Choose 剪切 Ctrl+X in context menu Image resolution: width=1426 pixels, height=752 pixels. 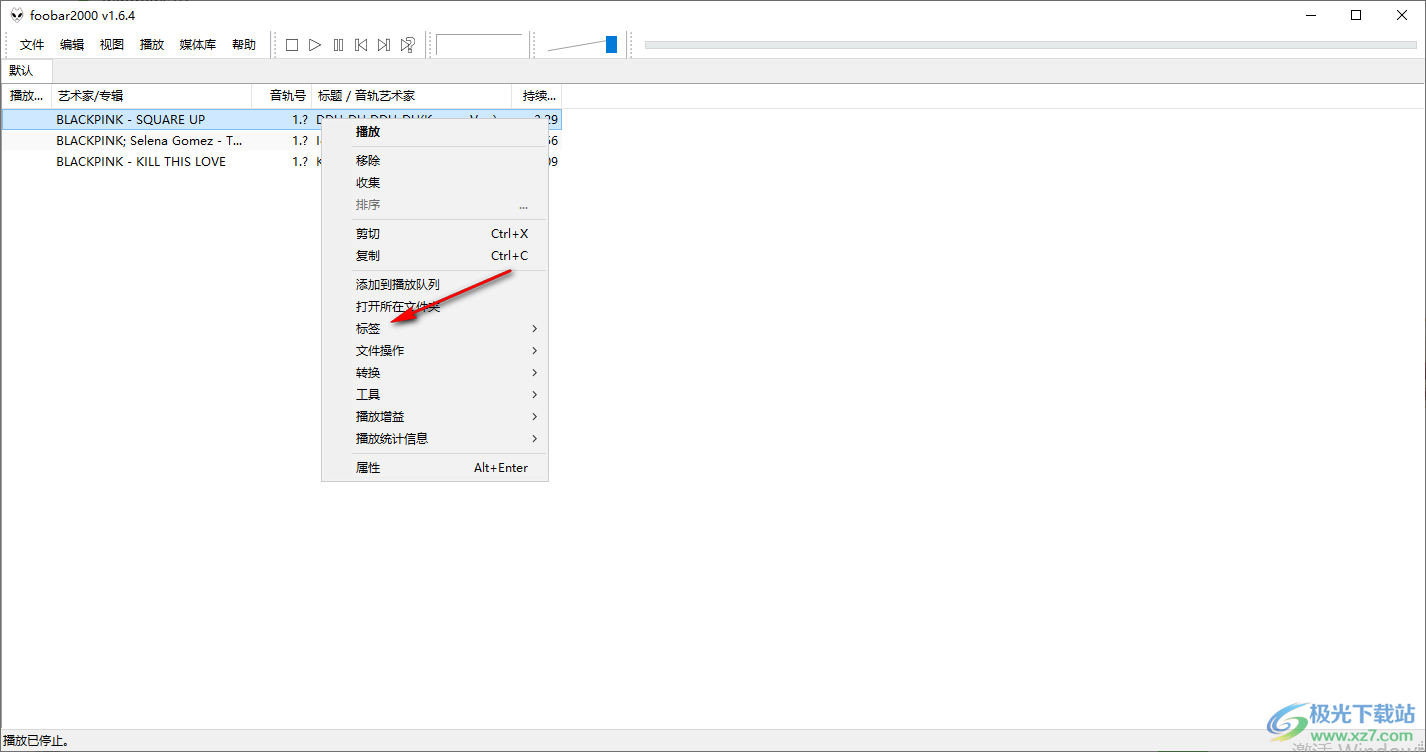[435, 233]
